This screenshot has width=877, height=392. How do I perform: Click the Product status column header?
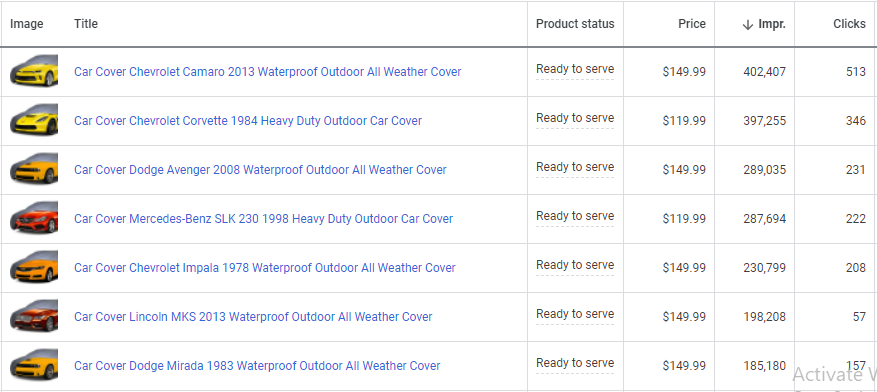(575, 24)
